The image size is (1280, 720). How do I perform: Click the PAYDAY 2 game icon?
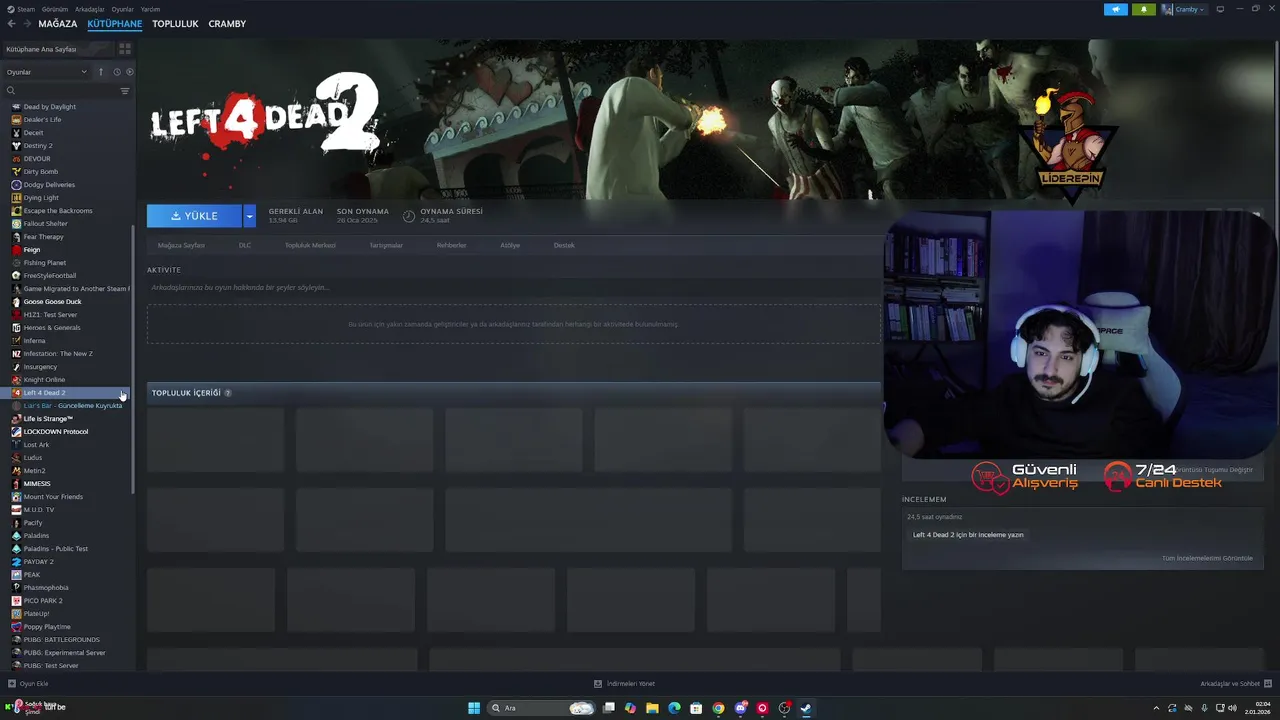pos(16,561)
